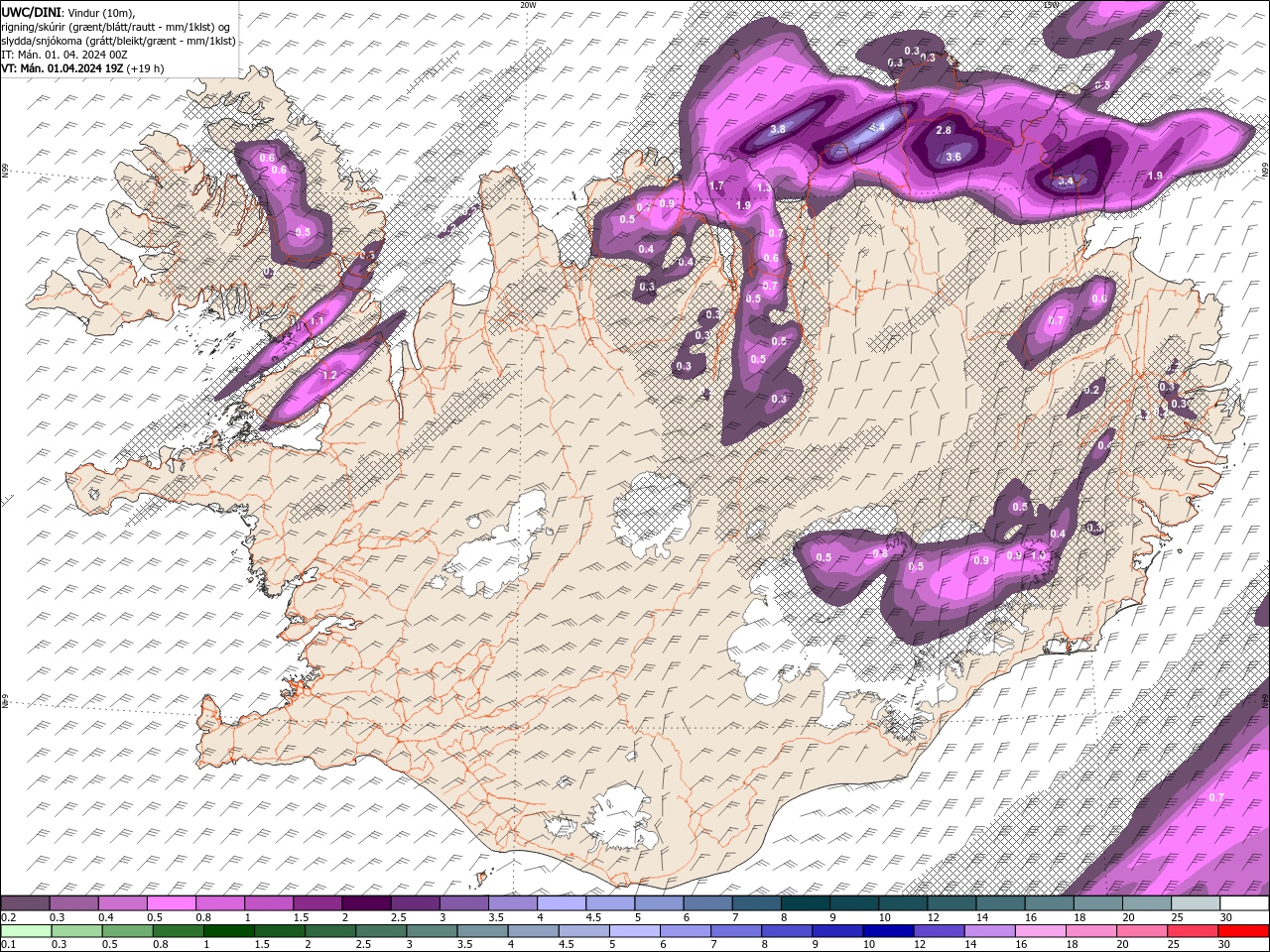The image size is (1270, 952).
Task: Pick the pale green 0.1 swatch on the rain scale
Action: [x=25, y=930]
